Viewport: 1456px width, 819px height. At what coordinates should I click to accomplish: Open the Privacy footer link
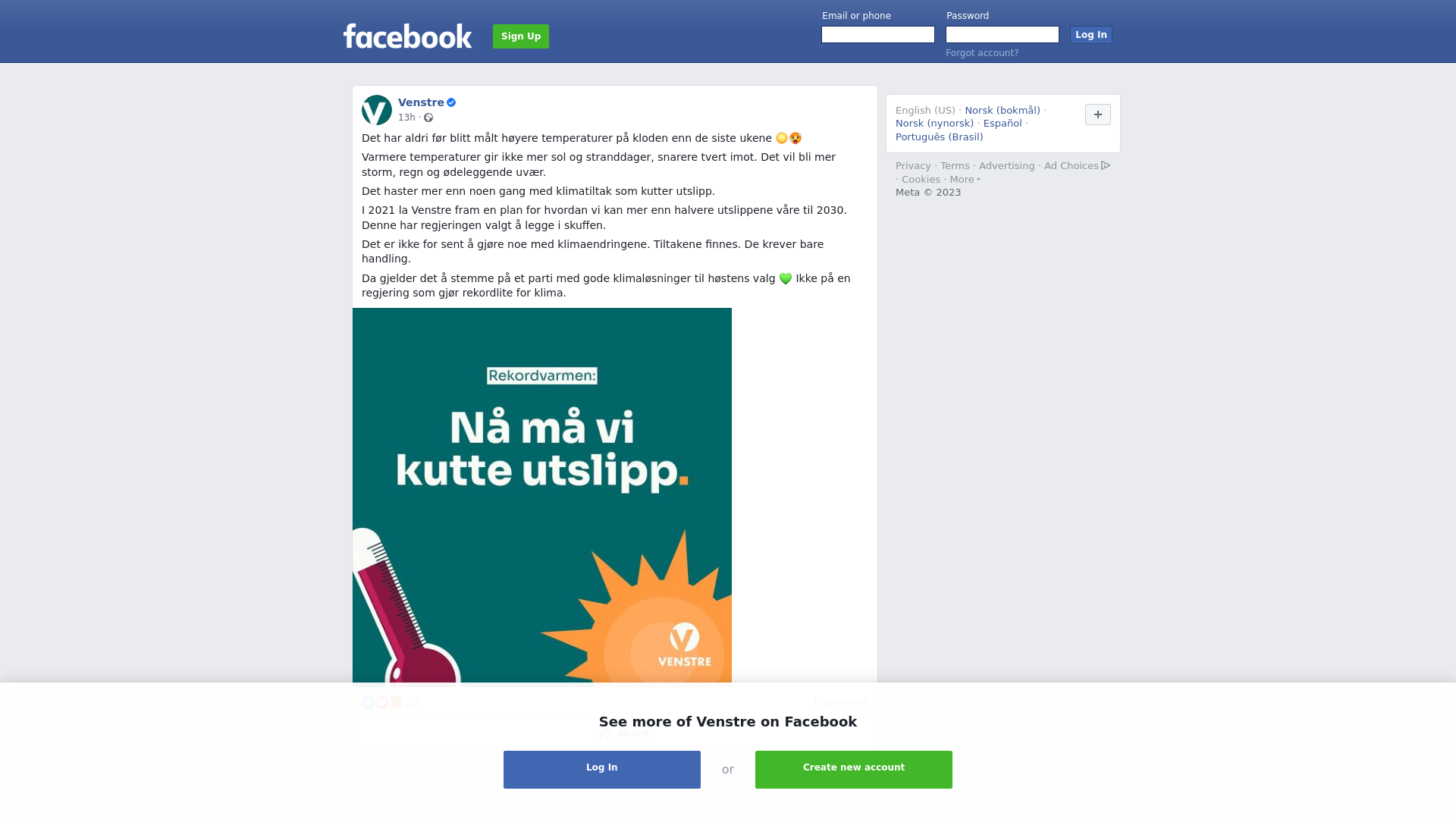click(913, 166)
